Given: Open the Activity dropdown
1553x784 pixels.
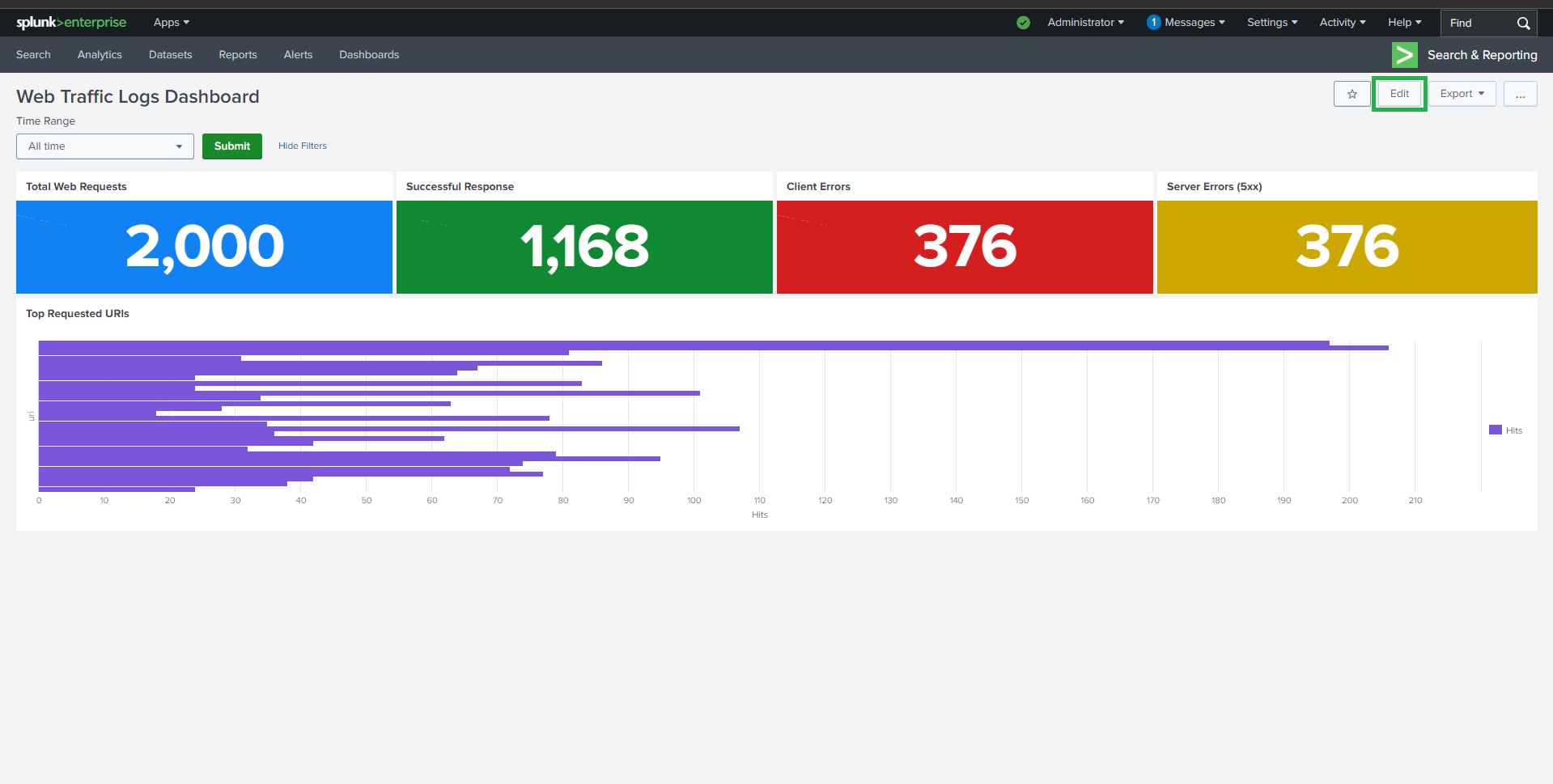Looking at the screenshot, I should [x=1343, y=23].
